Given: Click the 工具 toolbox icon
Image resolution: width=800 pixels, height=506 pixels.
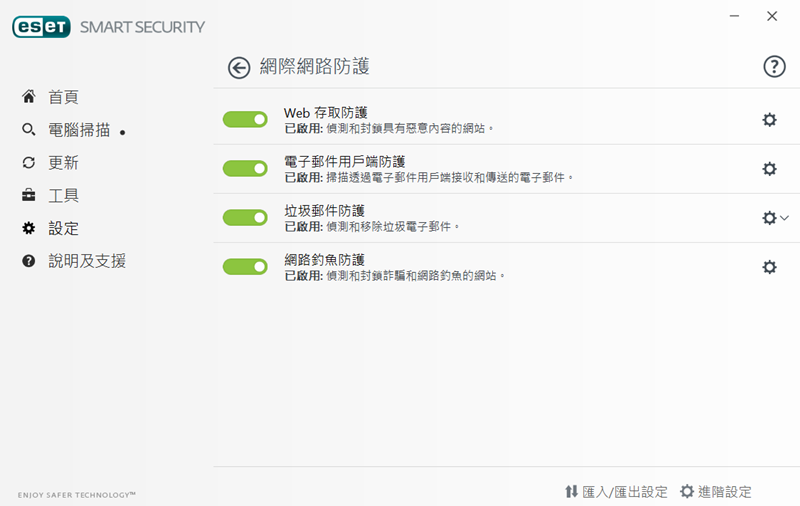Looking at the screenshot, I should tap(29, 195).
